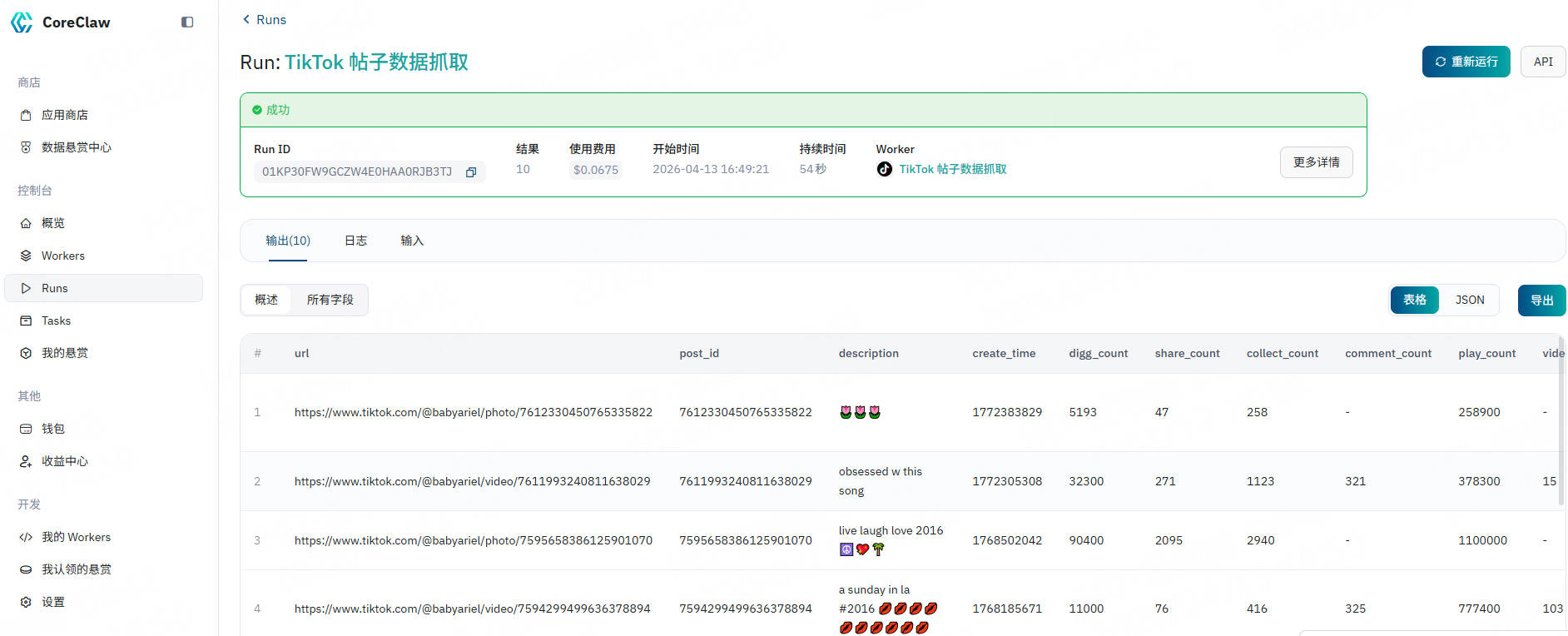Viewport: 1568px width, 636px height.
Task: Select the 概述 overview view
Action: (x=266, y=300)
